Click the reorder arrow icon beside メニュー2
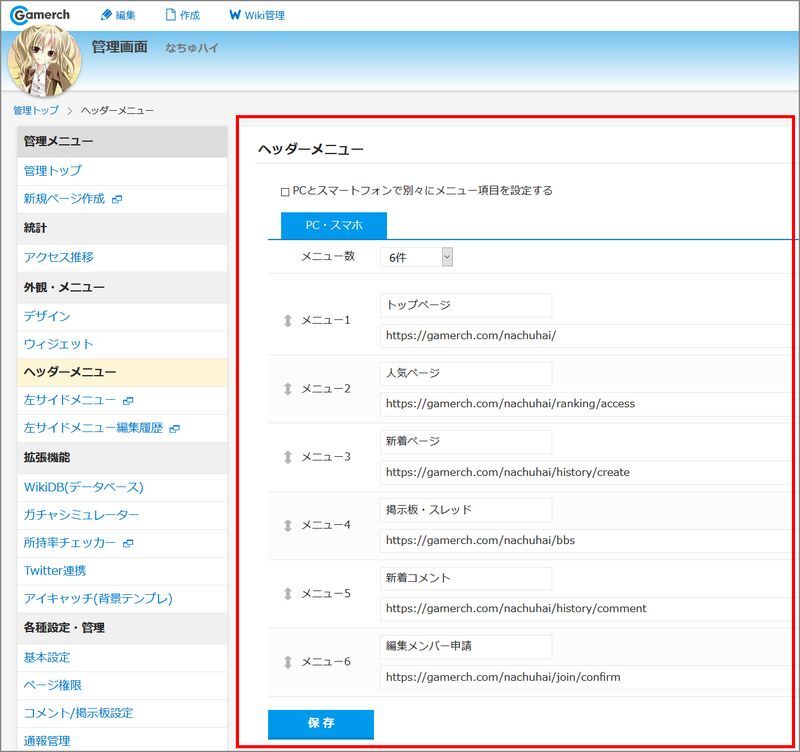 [x=288, y=389]
